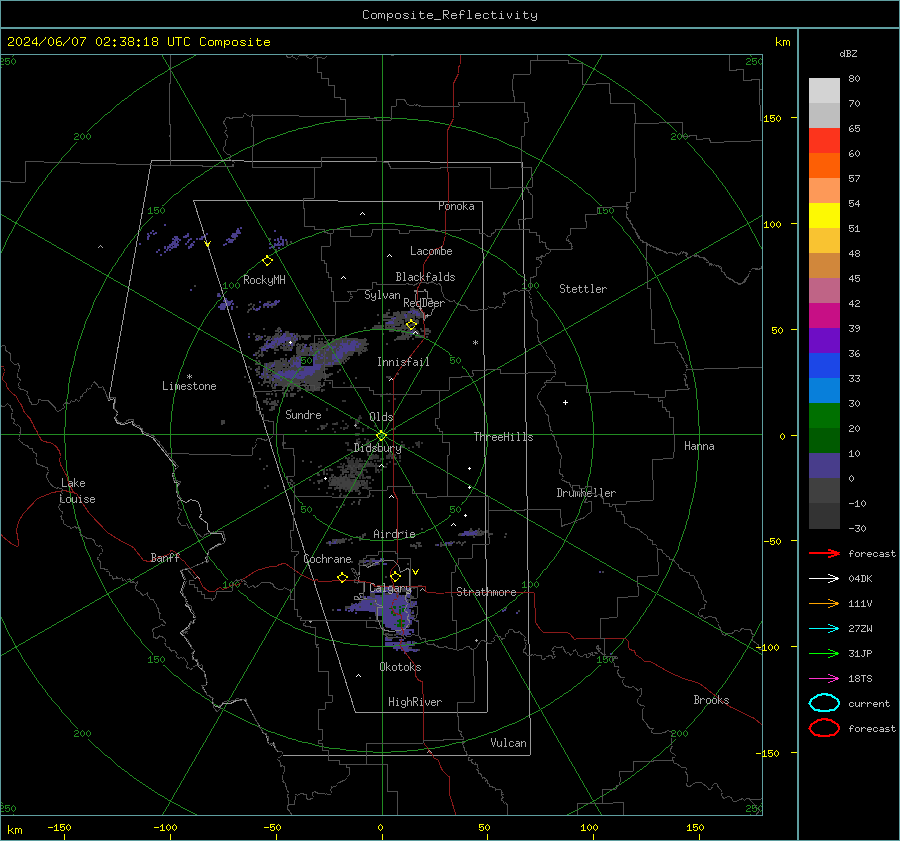Pick the mauve 42-45 dBZ swatch
The image size is (900, 841).
click(824, 290)
